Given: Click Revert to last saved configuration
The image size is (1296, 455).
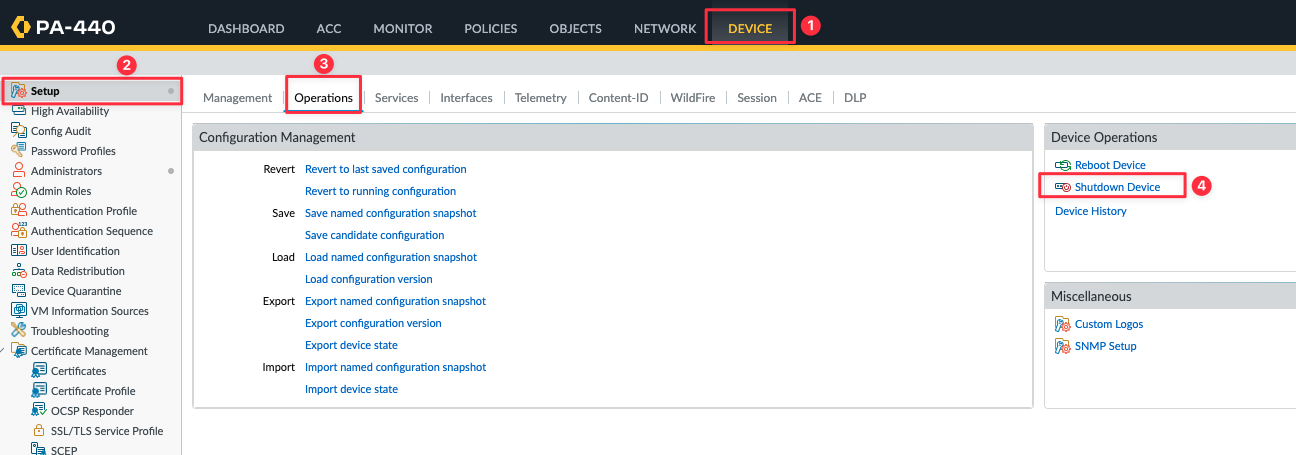Looking at the screenshot, I should (386, 169).
